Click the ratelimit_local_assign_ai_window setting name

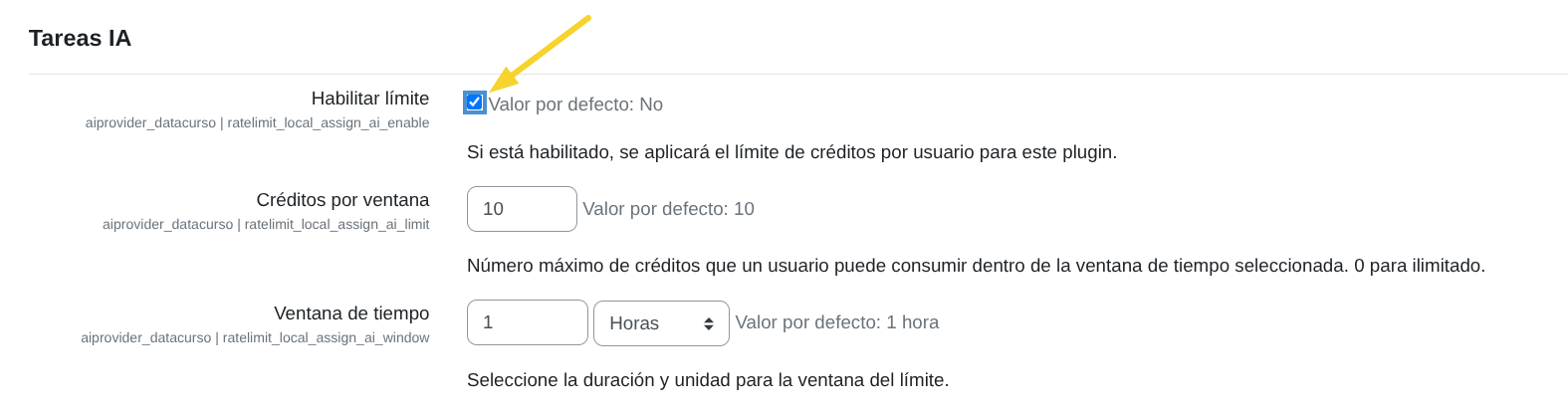(x=326, y=338)
